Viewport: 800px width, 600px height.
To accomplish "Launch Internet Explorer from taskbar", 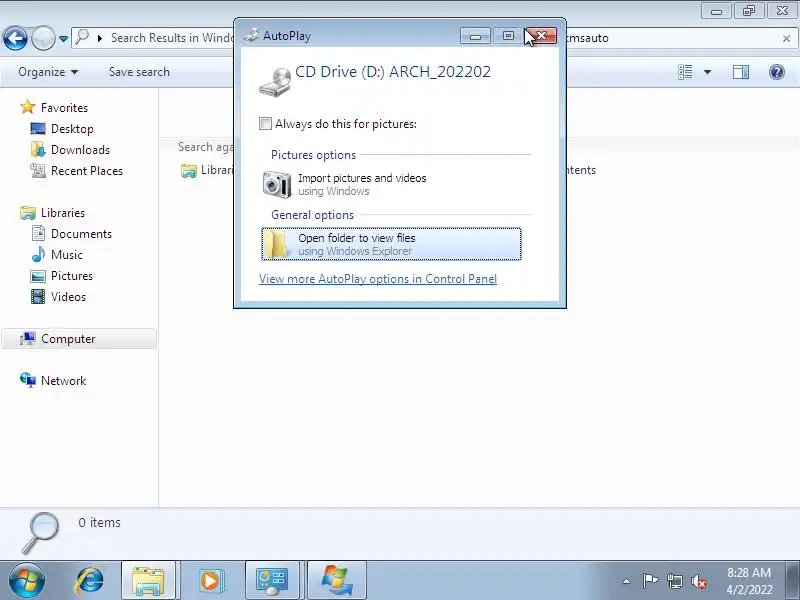I will tap(90, 581).
